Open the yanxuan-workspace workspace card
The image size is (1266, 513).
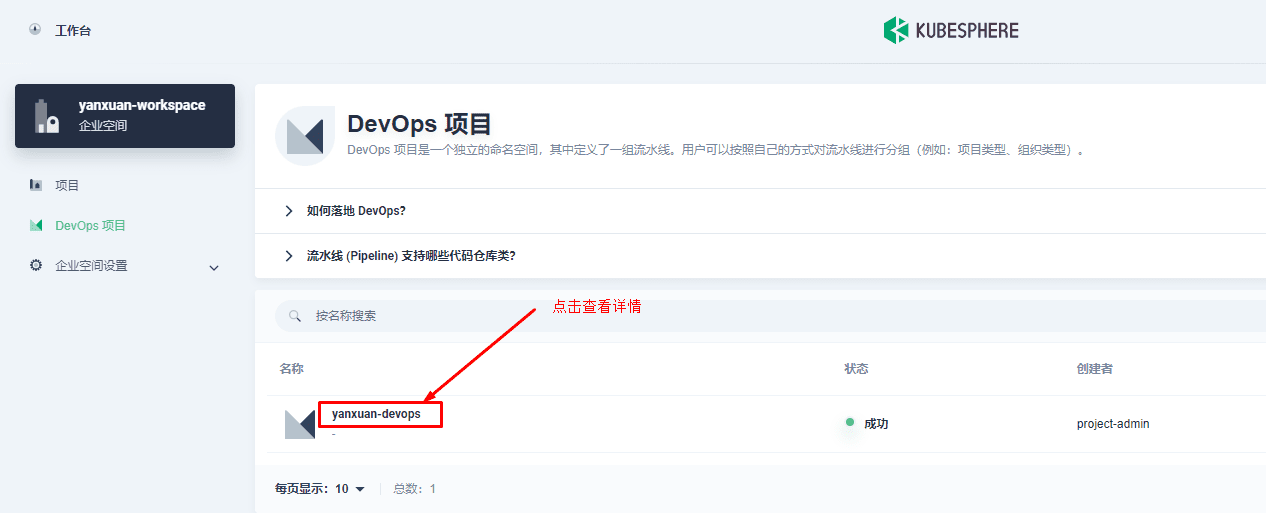point(125,116)
